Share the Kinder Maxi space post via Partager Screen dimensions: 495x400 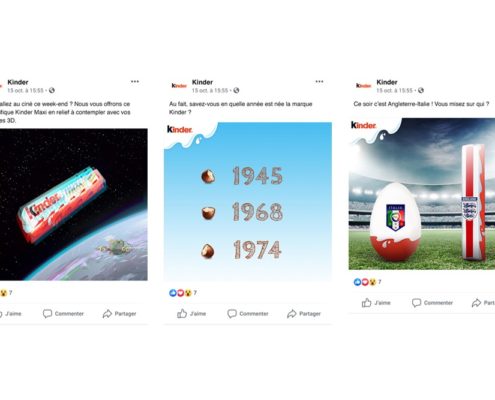119,314
